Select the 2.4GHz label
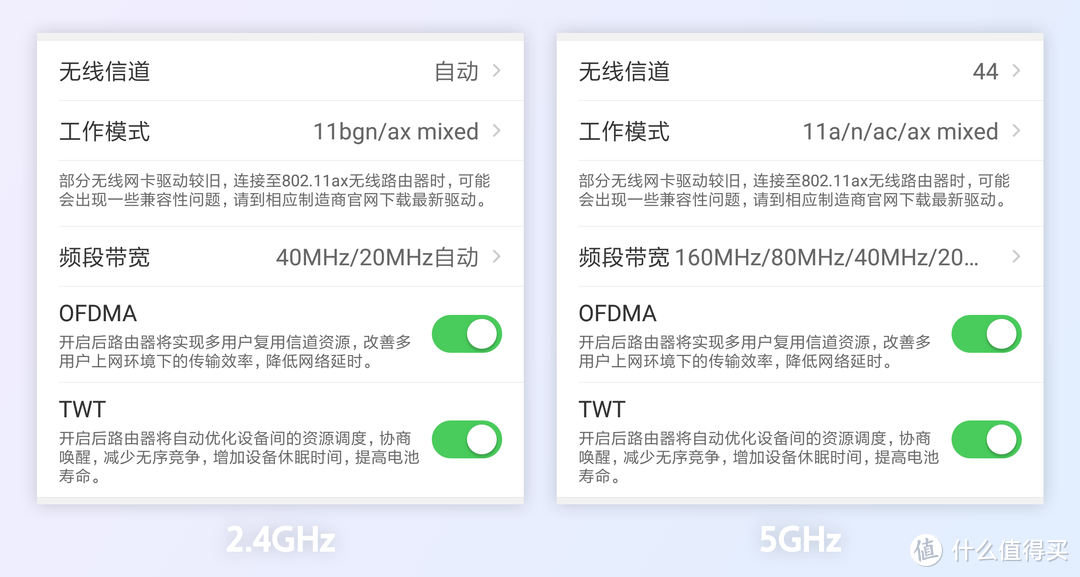The image size is (1080, 577). click(279, 540)
